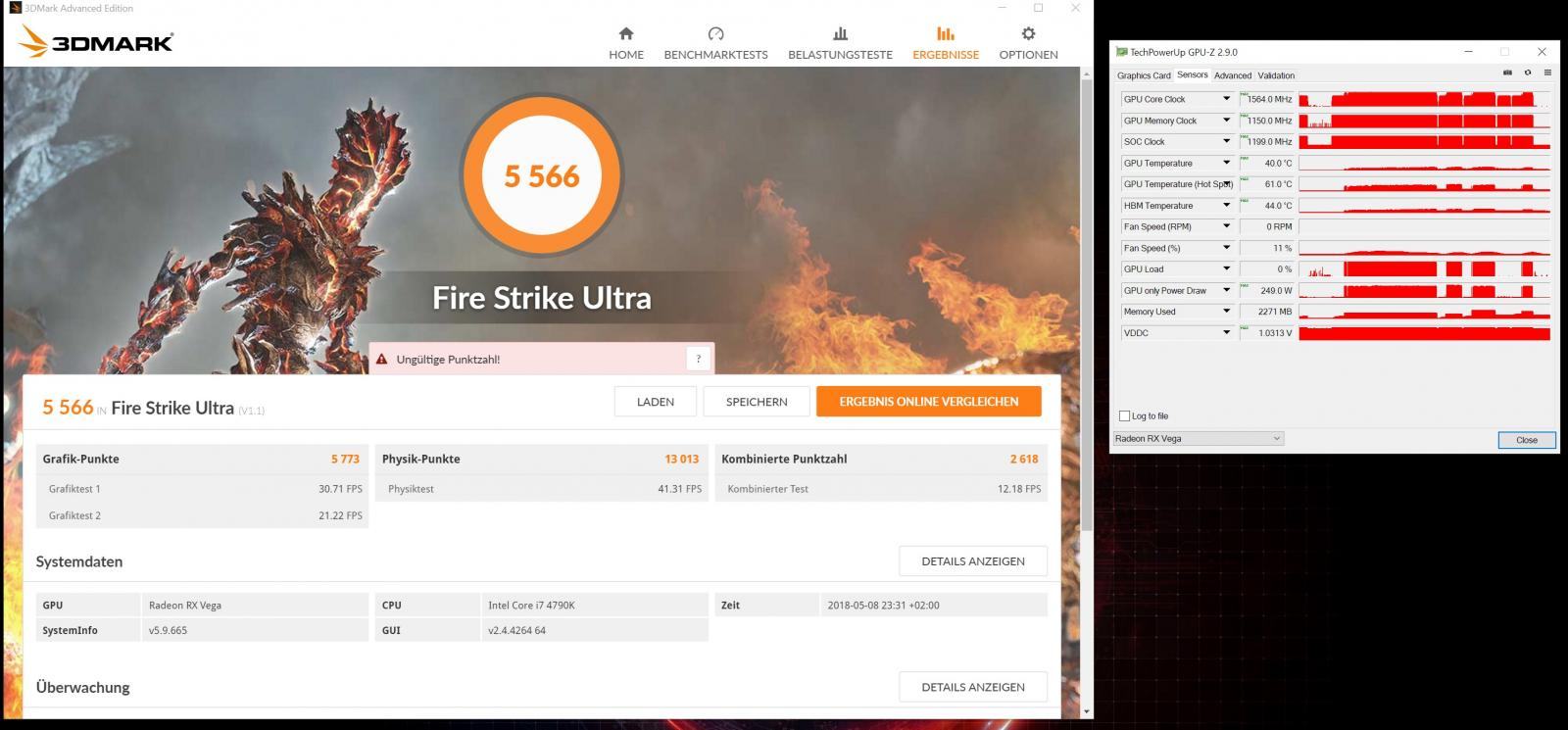Click the Close button in GPU-Z

(x=1526, y=440)
